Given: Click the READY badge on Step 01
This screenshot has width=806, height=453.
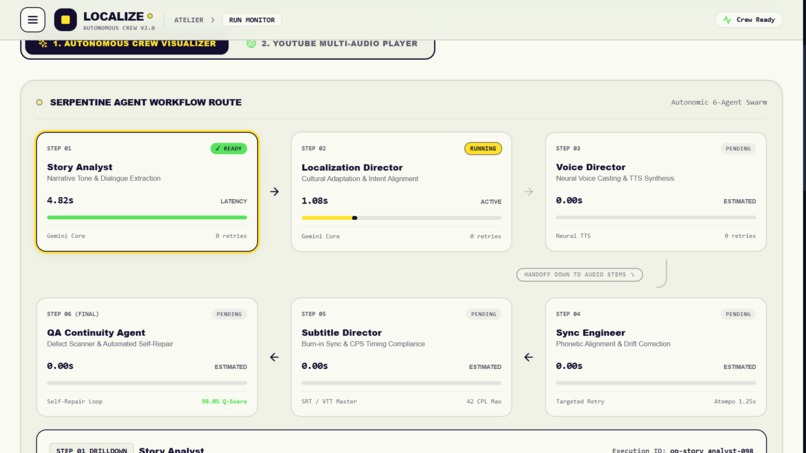Looking at the screenshot, I should click(229, 149).
